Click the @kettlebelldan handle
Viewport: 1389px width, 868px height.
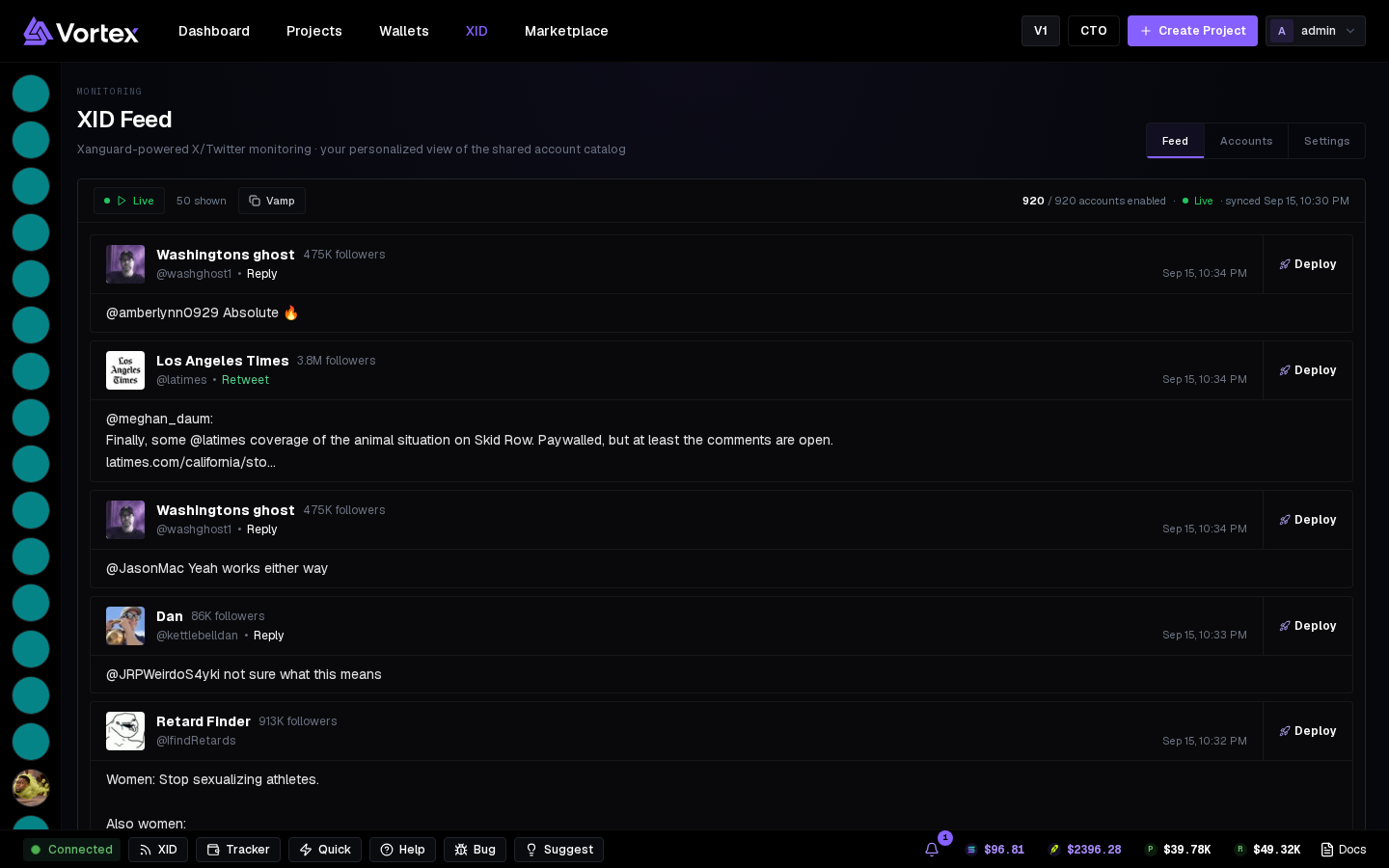coord(197,636)
